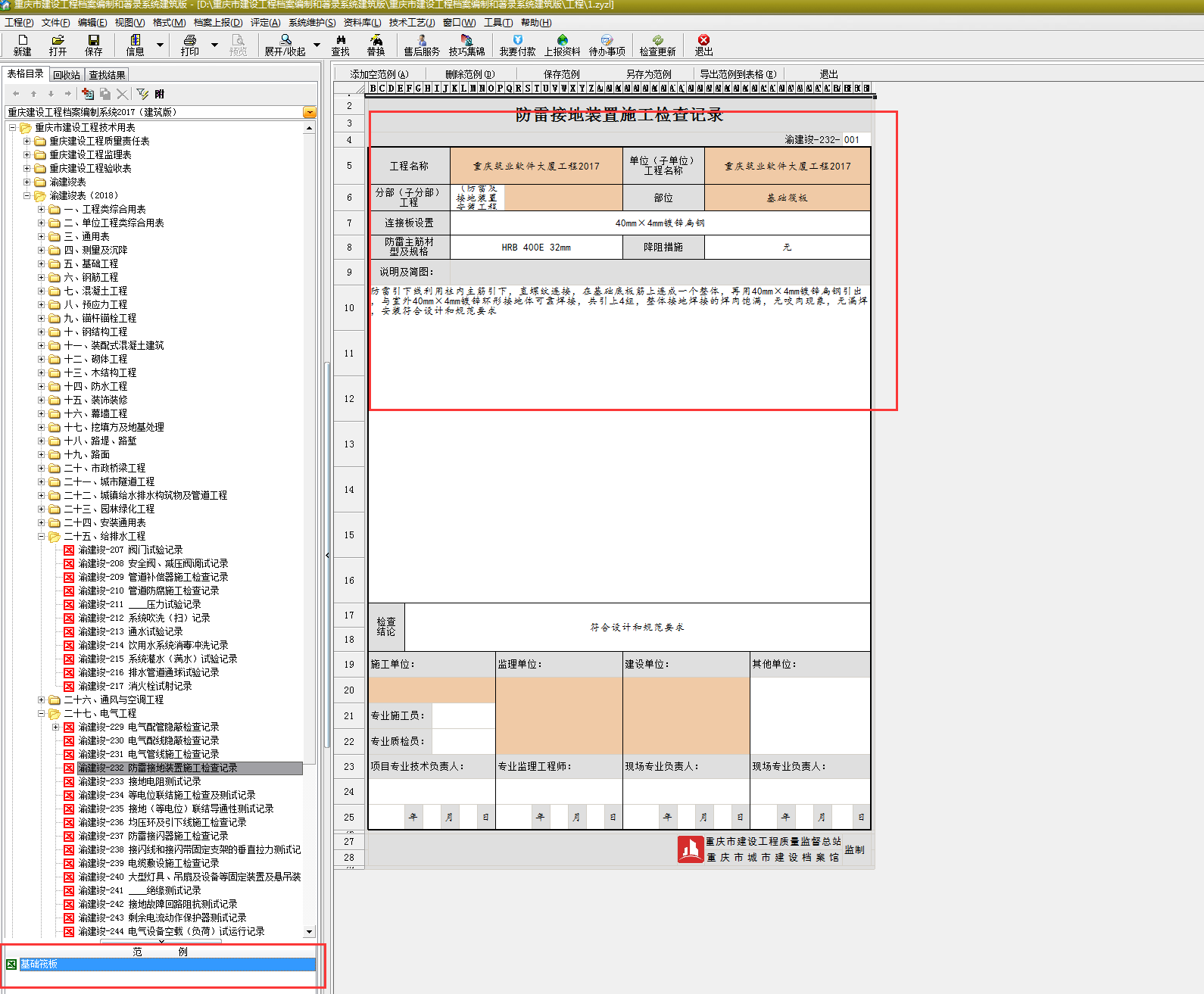Switch to 回收站 tab
The width and height of the screenshot is (1204, 994).
[x=67, y=75]
